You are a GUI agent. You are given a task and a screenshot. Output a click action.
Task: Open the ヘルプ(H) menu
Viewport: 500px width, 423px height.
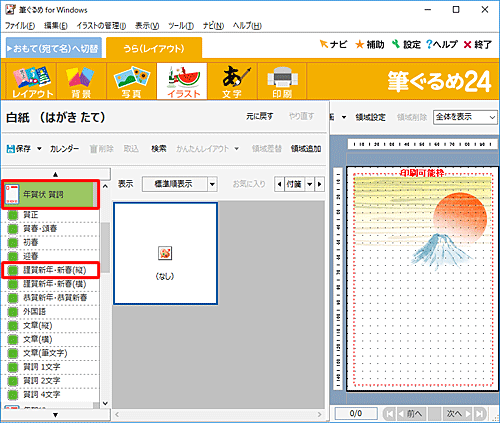[x=247, y=26]
